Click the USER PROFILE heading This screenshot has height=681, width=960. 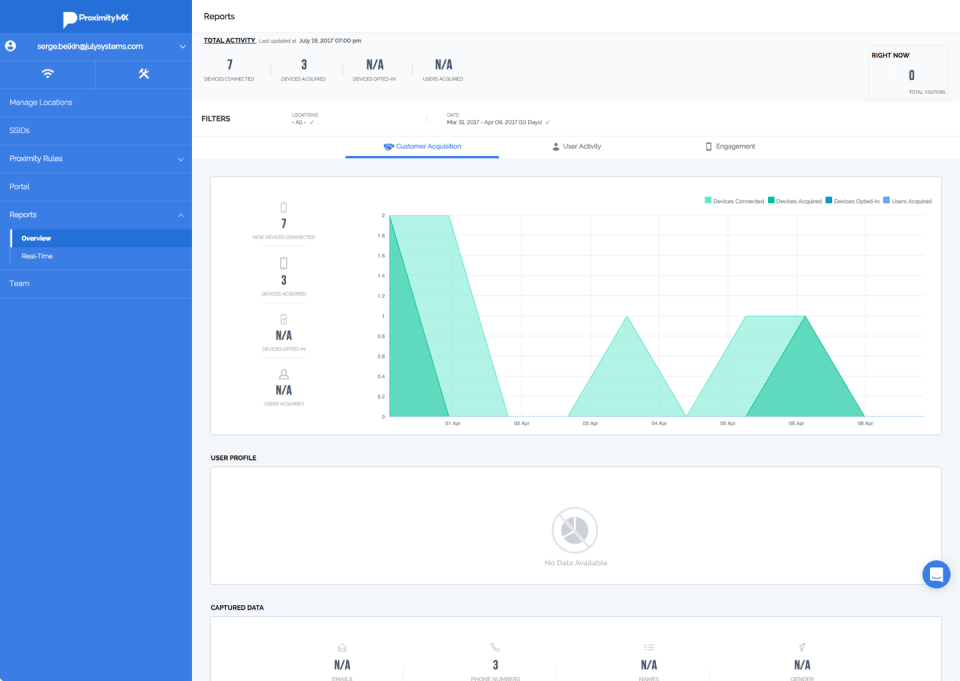233,458
